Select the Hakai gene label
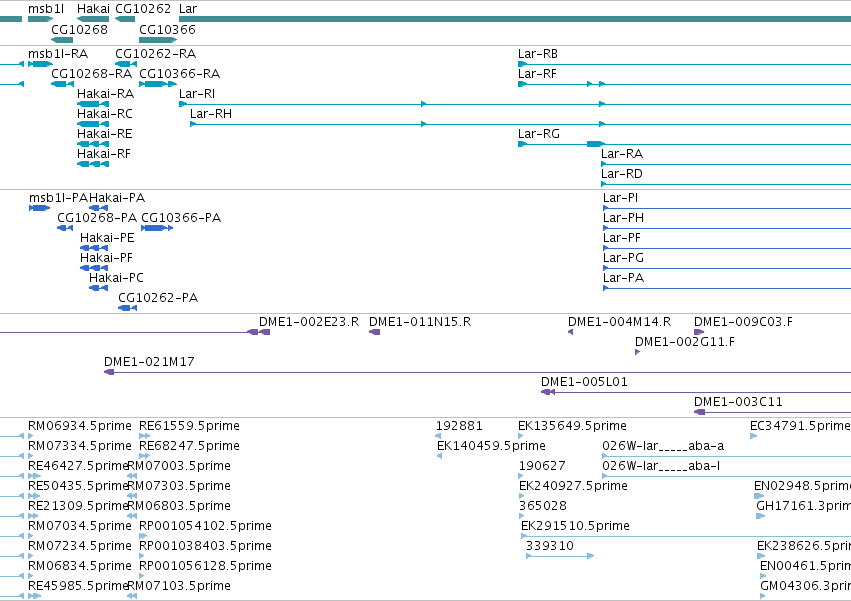851x601 pixels. coord(93,9)
